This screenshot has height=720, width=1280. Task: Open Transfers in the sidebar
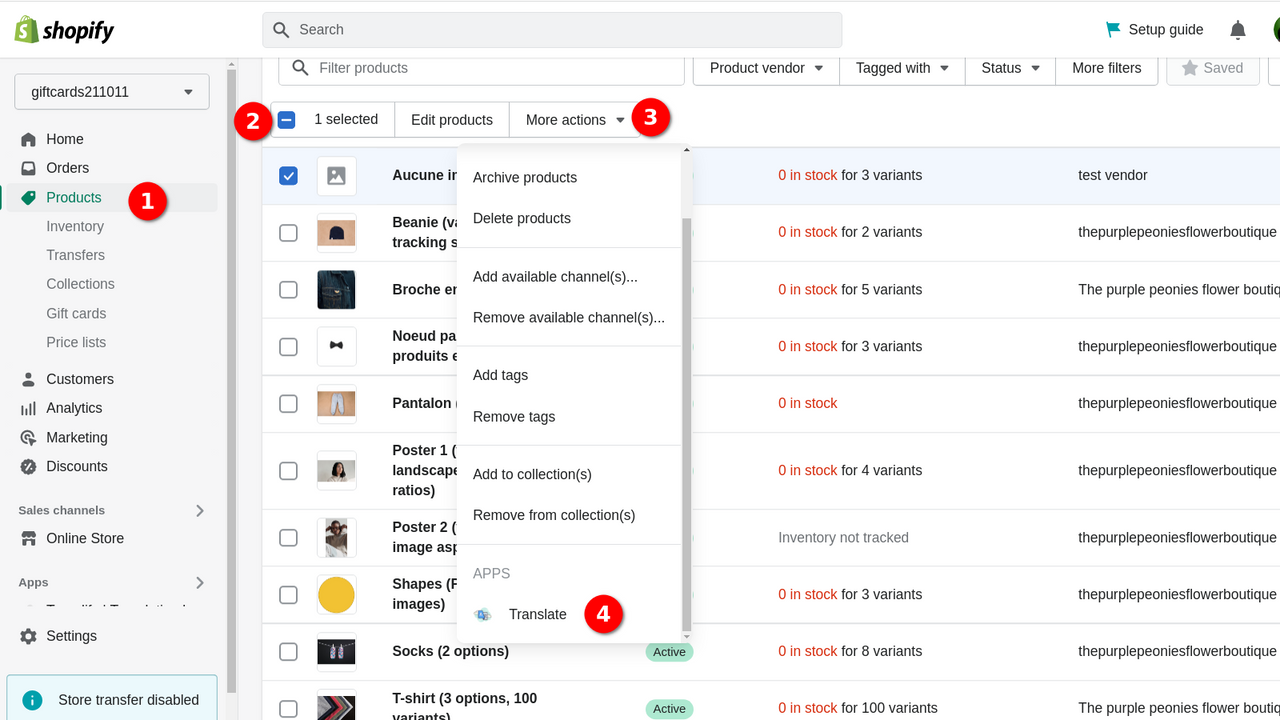tap(75, 255)
